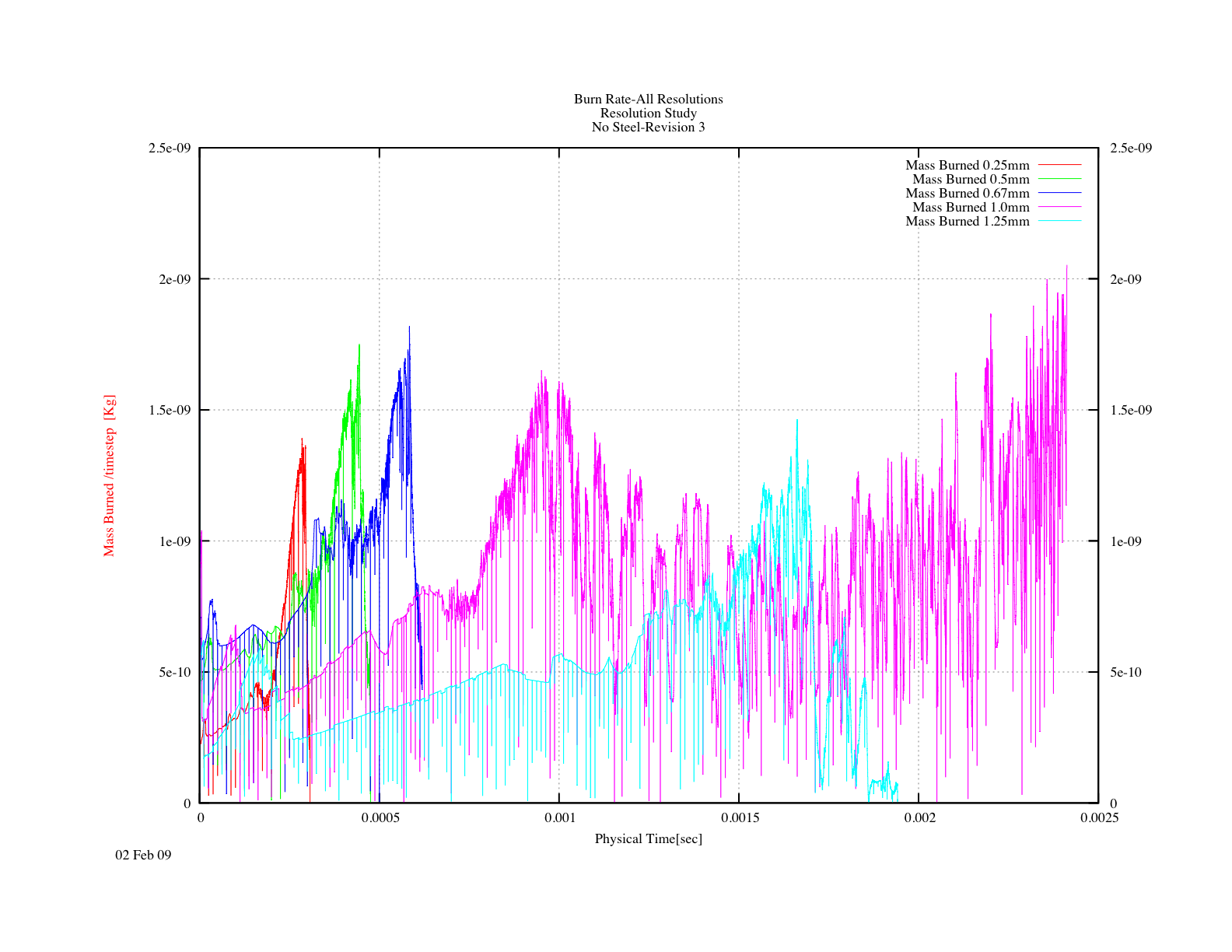
Task: Click the cyan line sample for 1.25mm
Action: [1059, 221]
